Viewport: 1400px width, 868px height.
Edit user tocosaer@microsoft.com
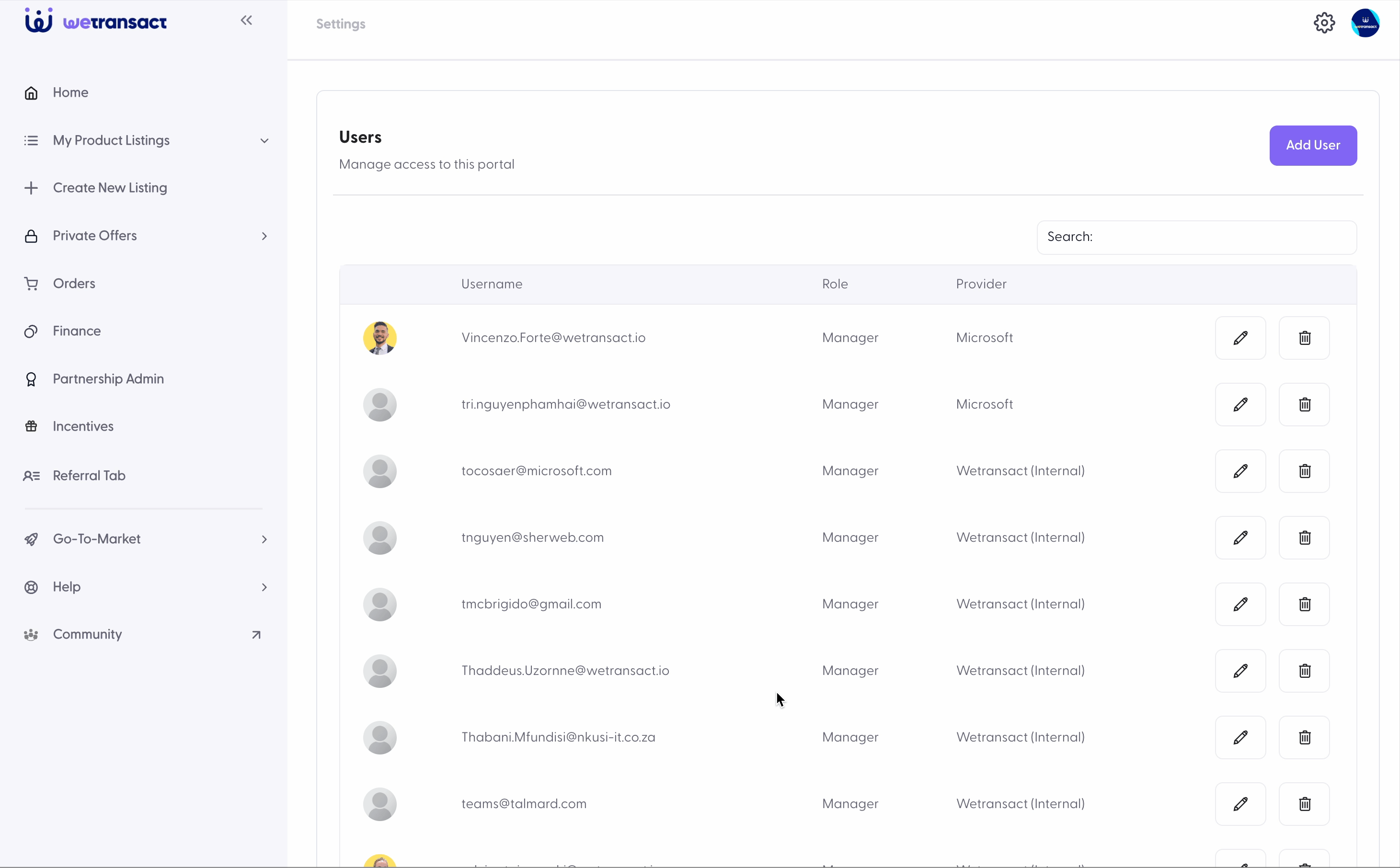pyautogui.click(x=1240, y=471)
